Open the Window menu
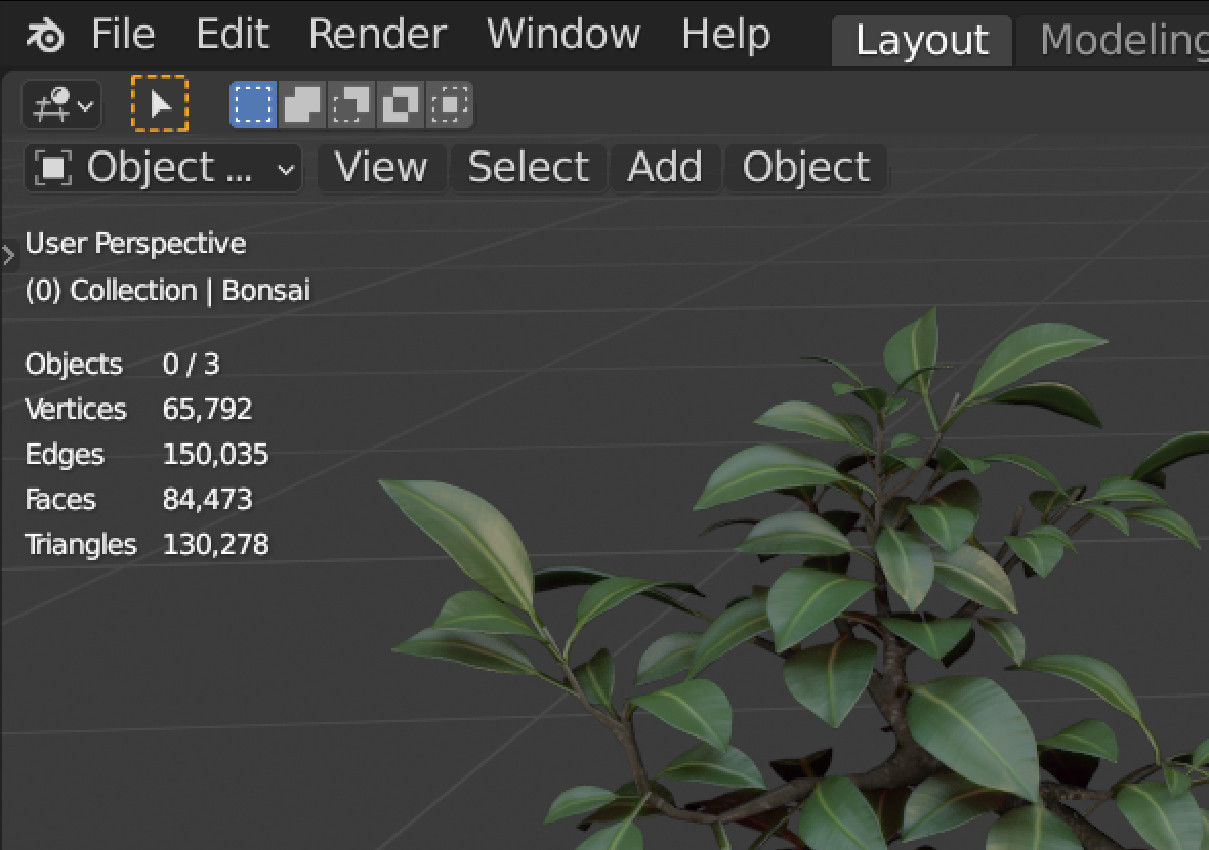This screenshot has width=1209, height=850. click(563, 35)
